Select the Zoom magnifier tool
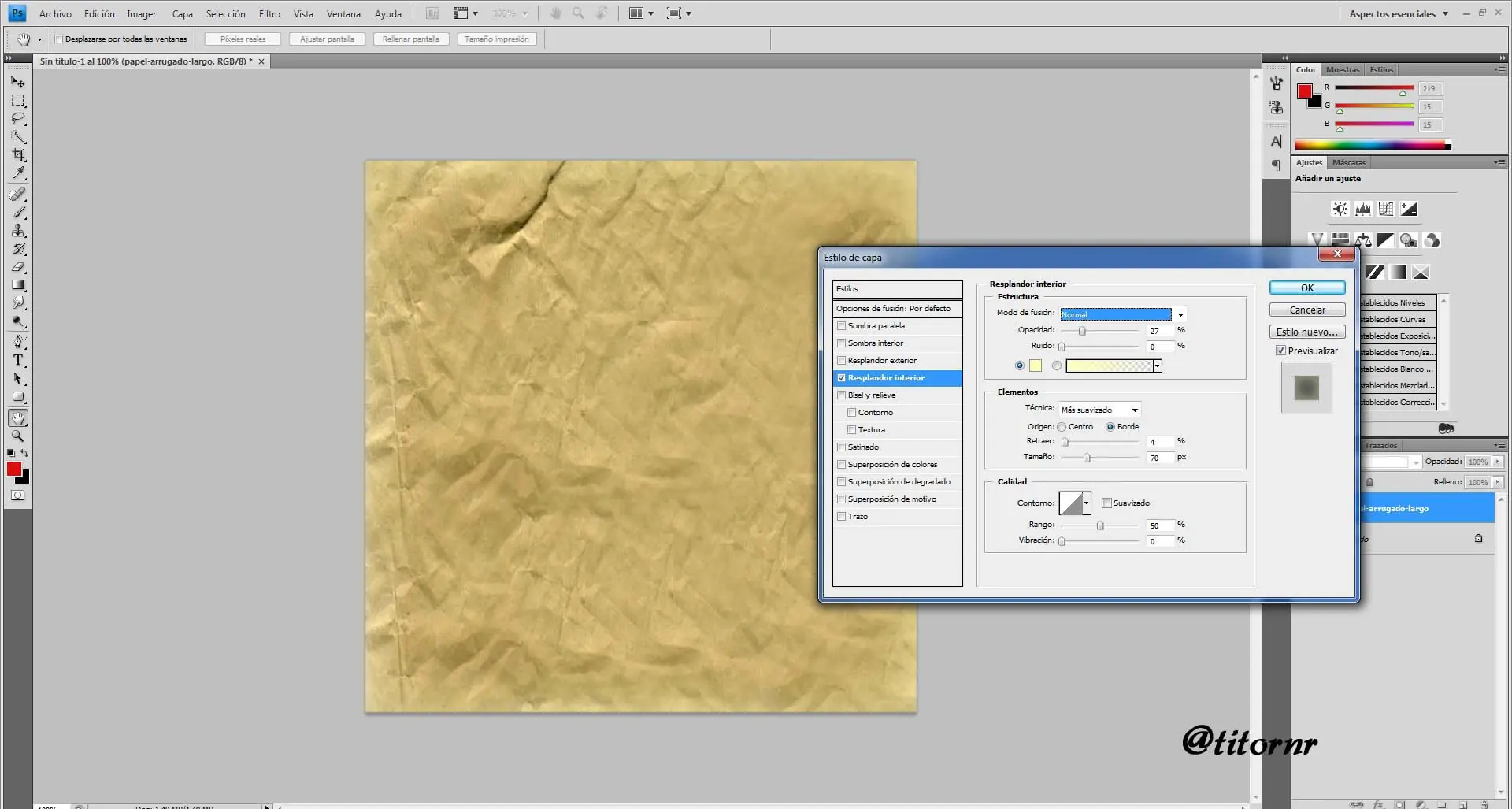The height and width of the screenshot is (809, 1512). 18,436
